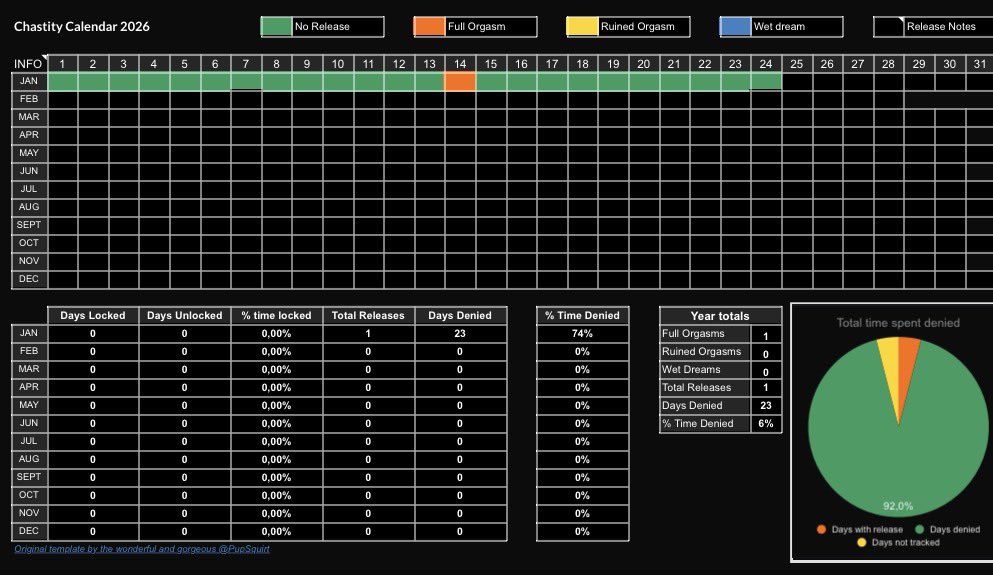Select the Year totals header cell

click(720, 315)
